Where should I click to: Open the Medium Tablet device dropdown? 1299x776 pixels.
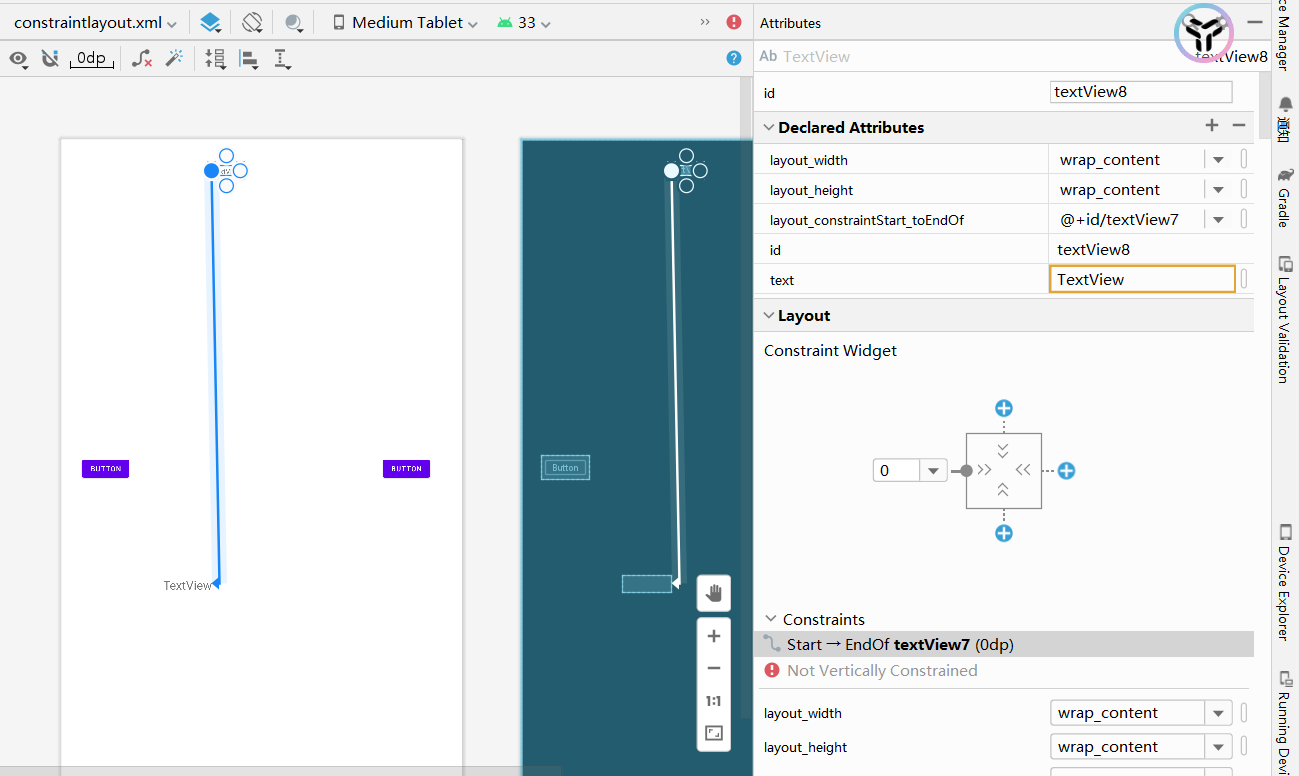(405, 22)
